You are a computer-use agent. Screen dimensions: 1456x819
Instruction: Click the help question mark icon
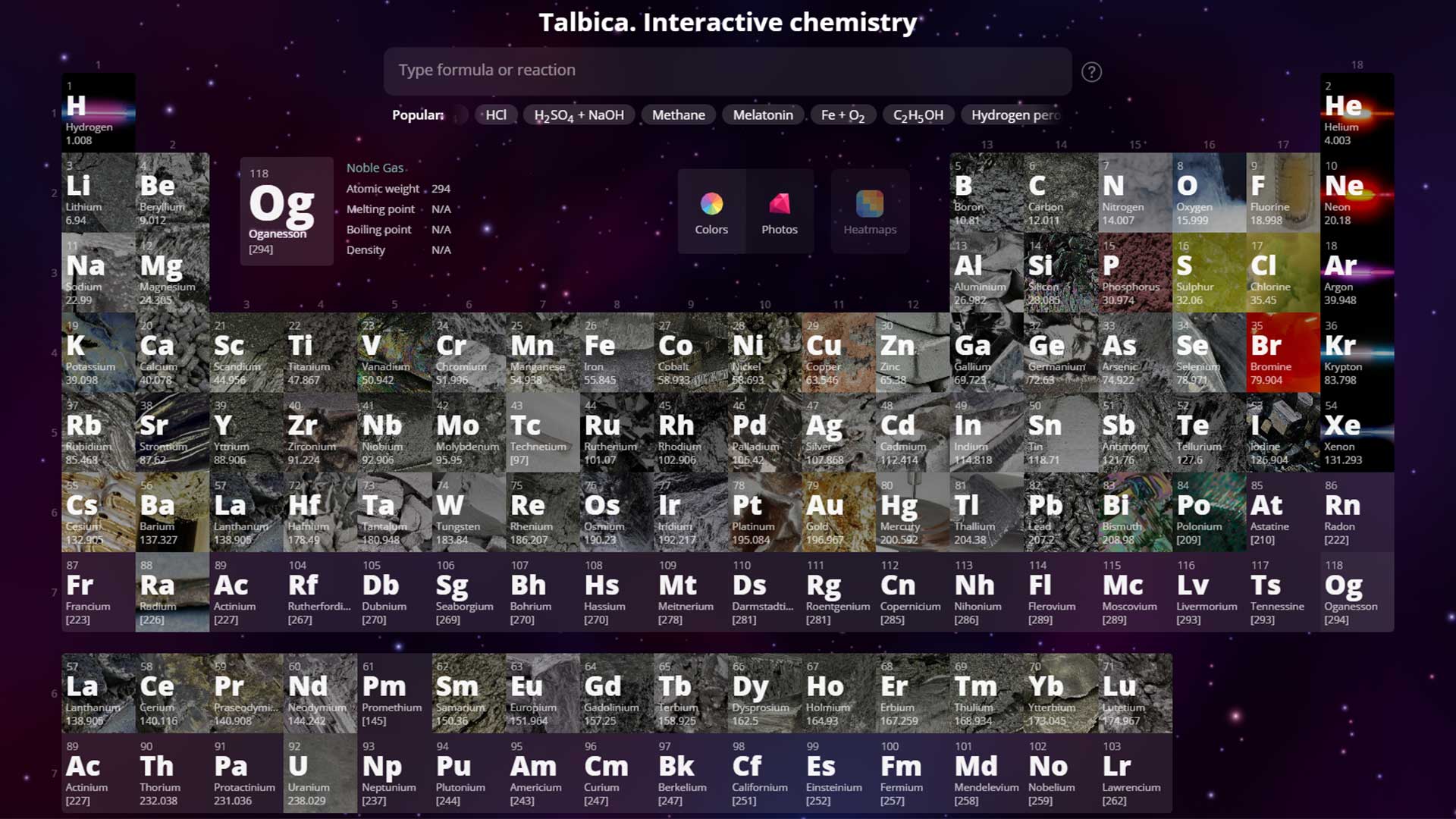tap(1091, 72)
